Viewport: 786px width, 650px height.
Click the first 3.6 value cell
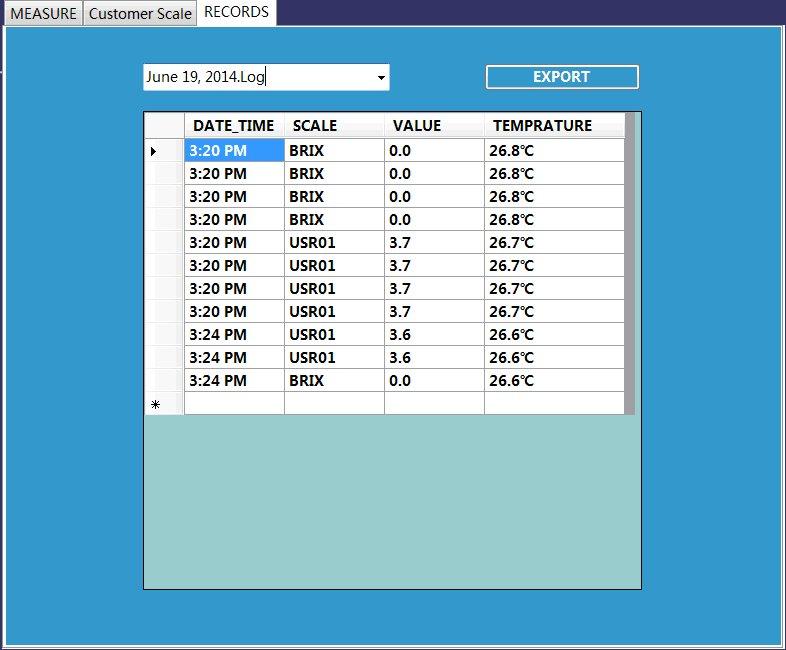click(434, 335)
